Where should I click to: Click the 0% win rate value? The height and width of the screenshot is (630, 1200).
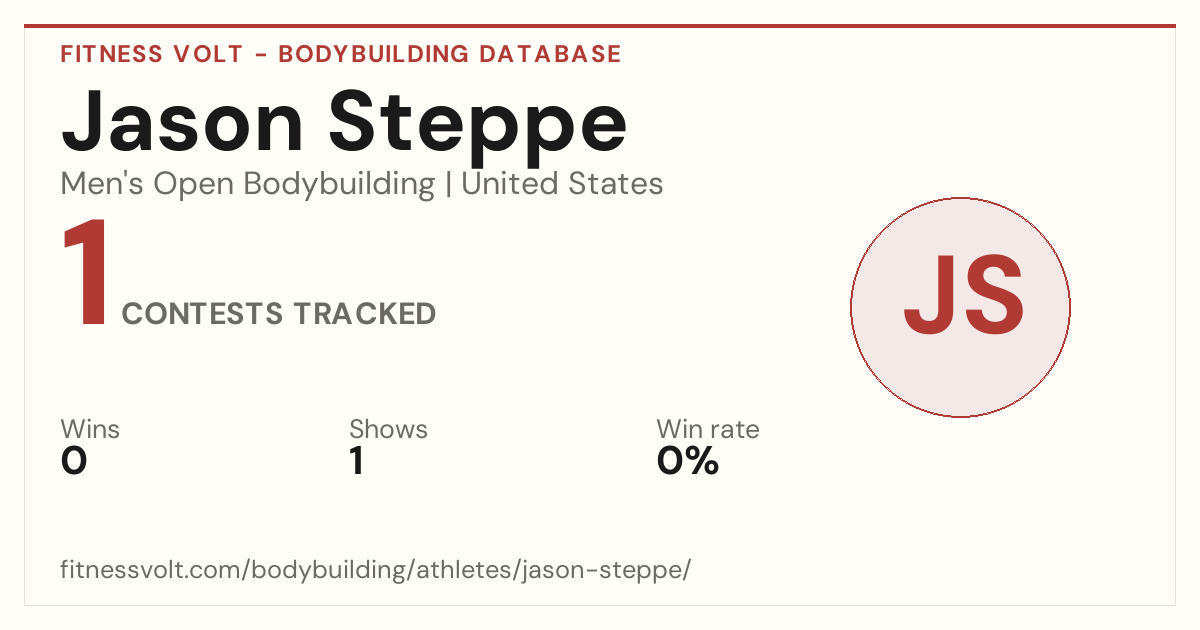point(688,461)
